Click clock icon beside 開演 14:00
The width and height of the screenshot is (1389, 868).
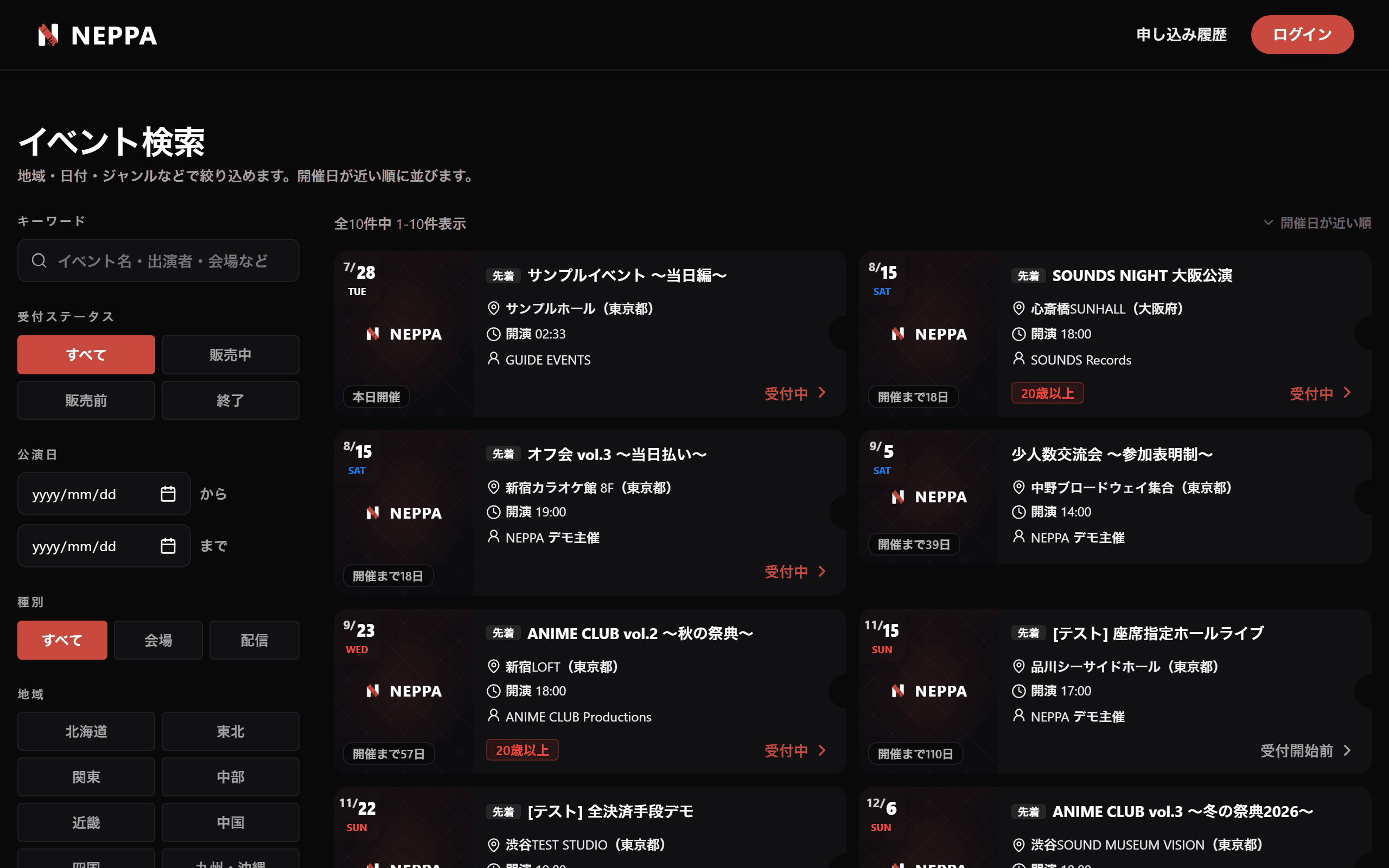pos(1018,512)
